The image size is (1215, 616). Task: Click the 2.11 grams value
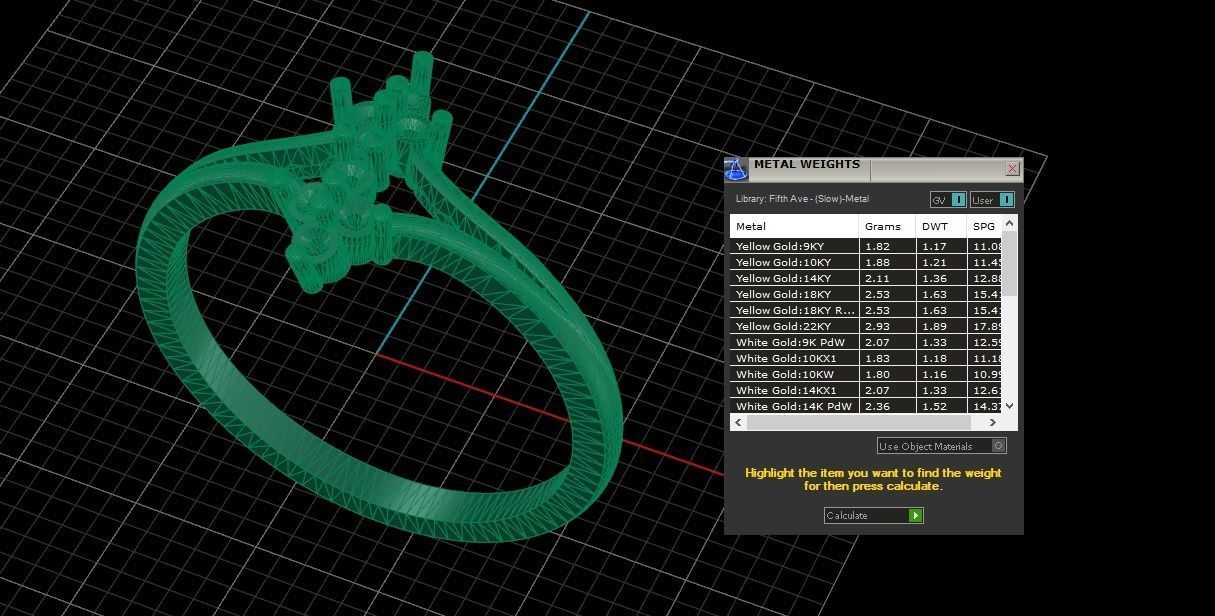click(877, 278)
